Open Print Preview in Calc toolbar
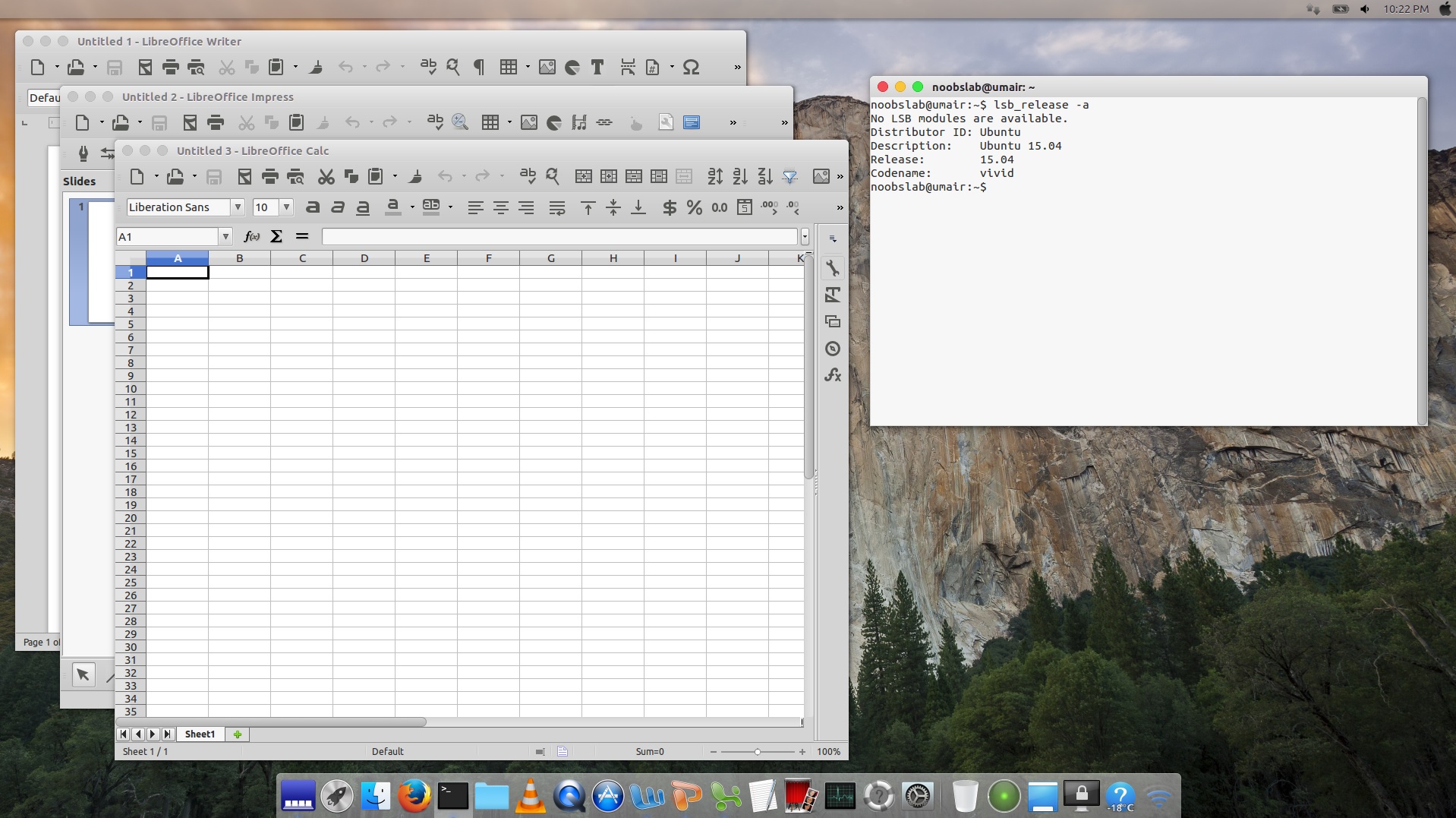 point(295,177)
